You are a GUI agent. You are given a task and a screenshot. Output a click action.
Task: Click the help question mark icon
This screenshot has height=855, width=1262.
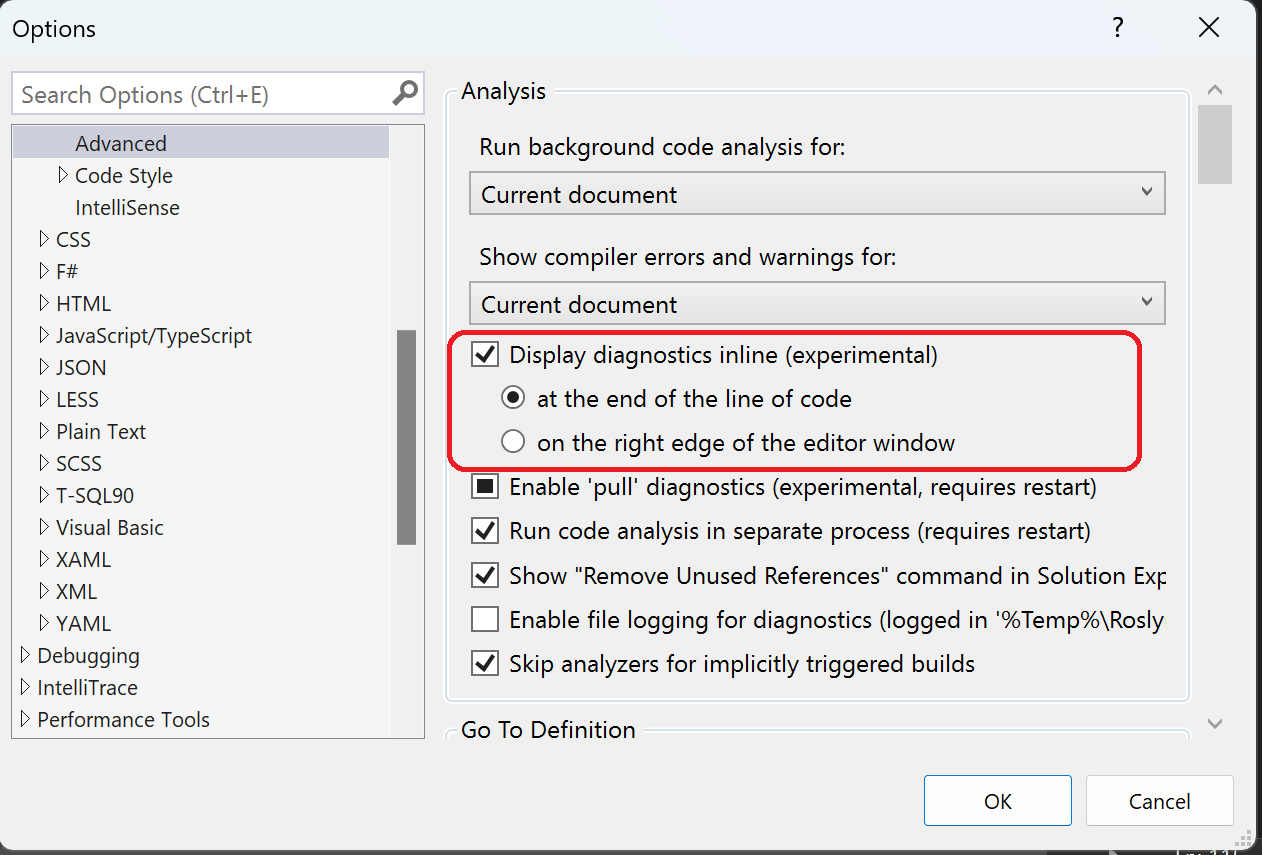click(1117, 28)
